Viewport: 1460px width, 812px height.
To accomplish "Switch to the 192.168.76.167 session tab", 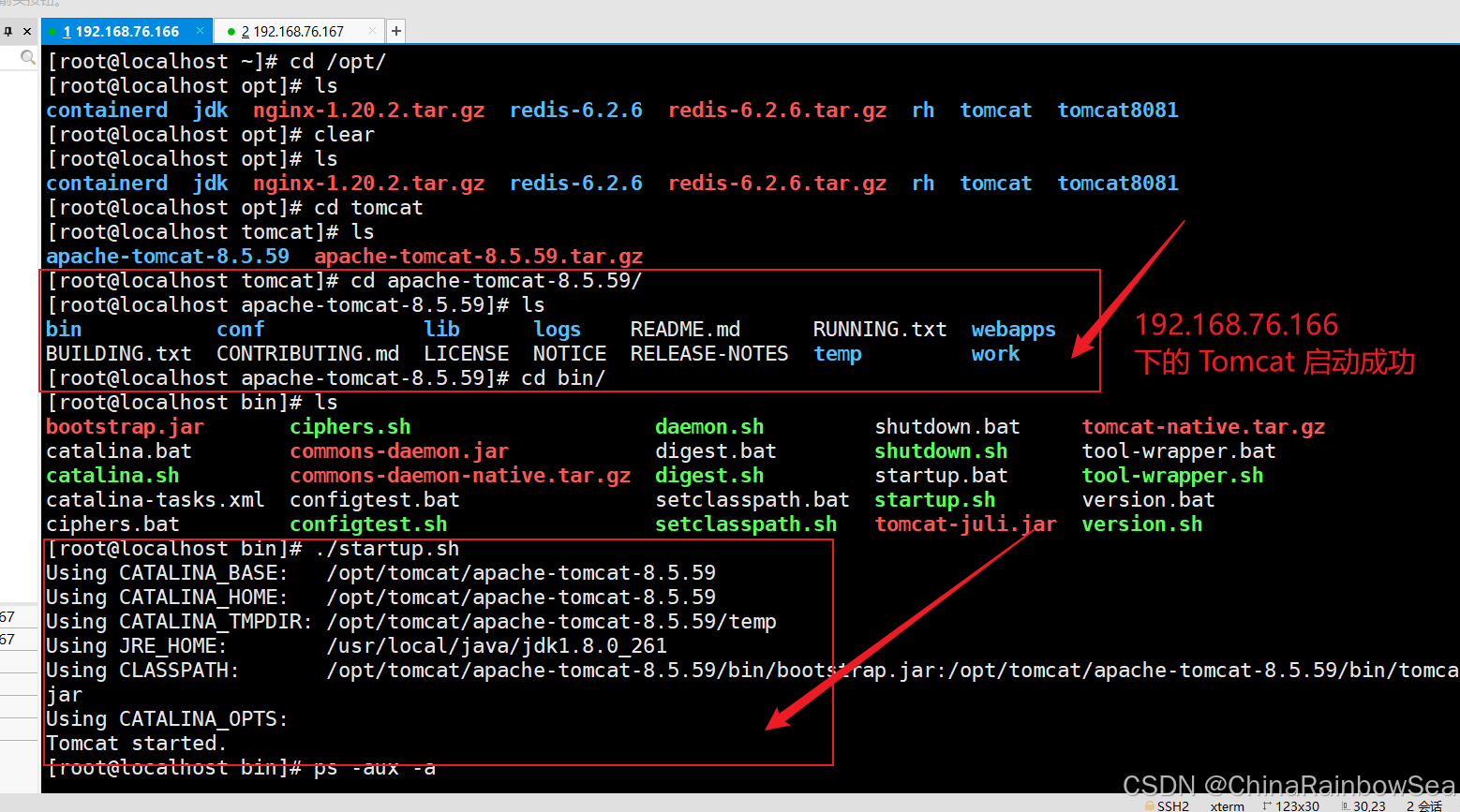I will 300,31.
